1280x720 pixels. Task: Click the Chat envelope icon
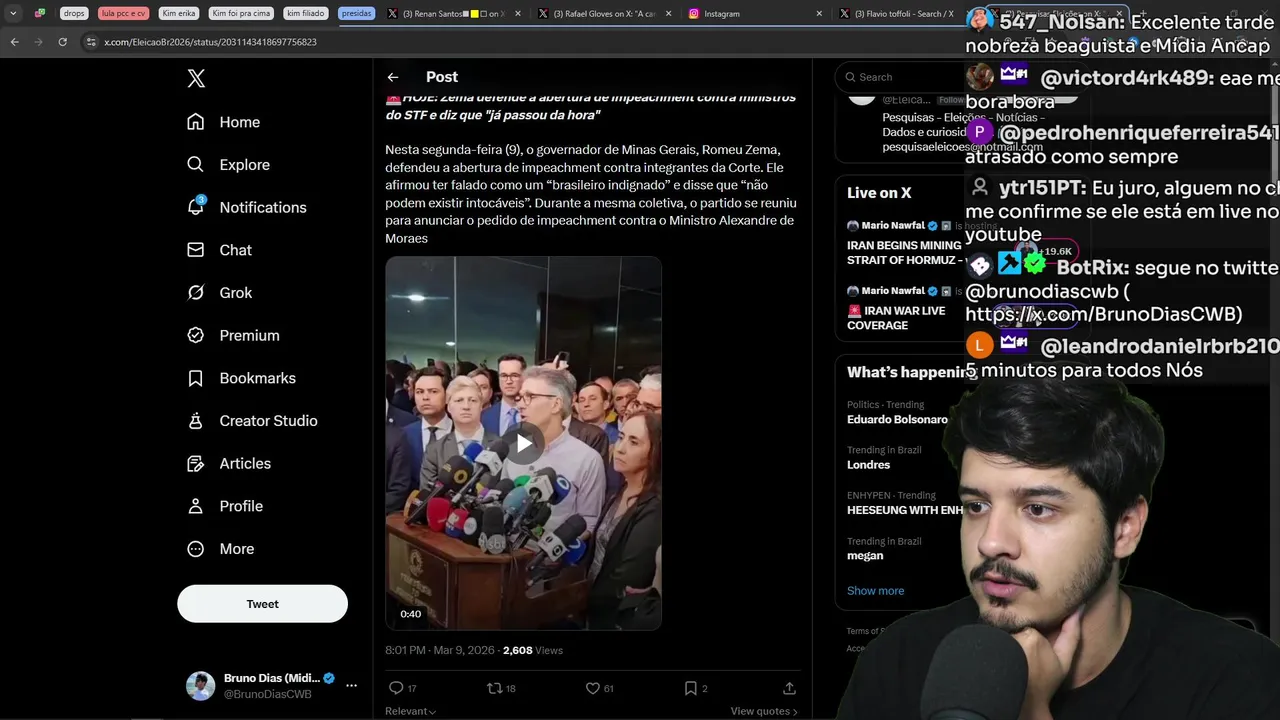(x=196, y=250)
